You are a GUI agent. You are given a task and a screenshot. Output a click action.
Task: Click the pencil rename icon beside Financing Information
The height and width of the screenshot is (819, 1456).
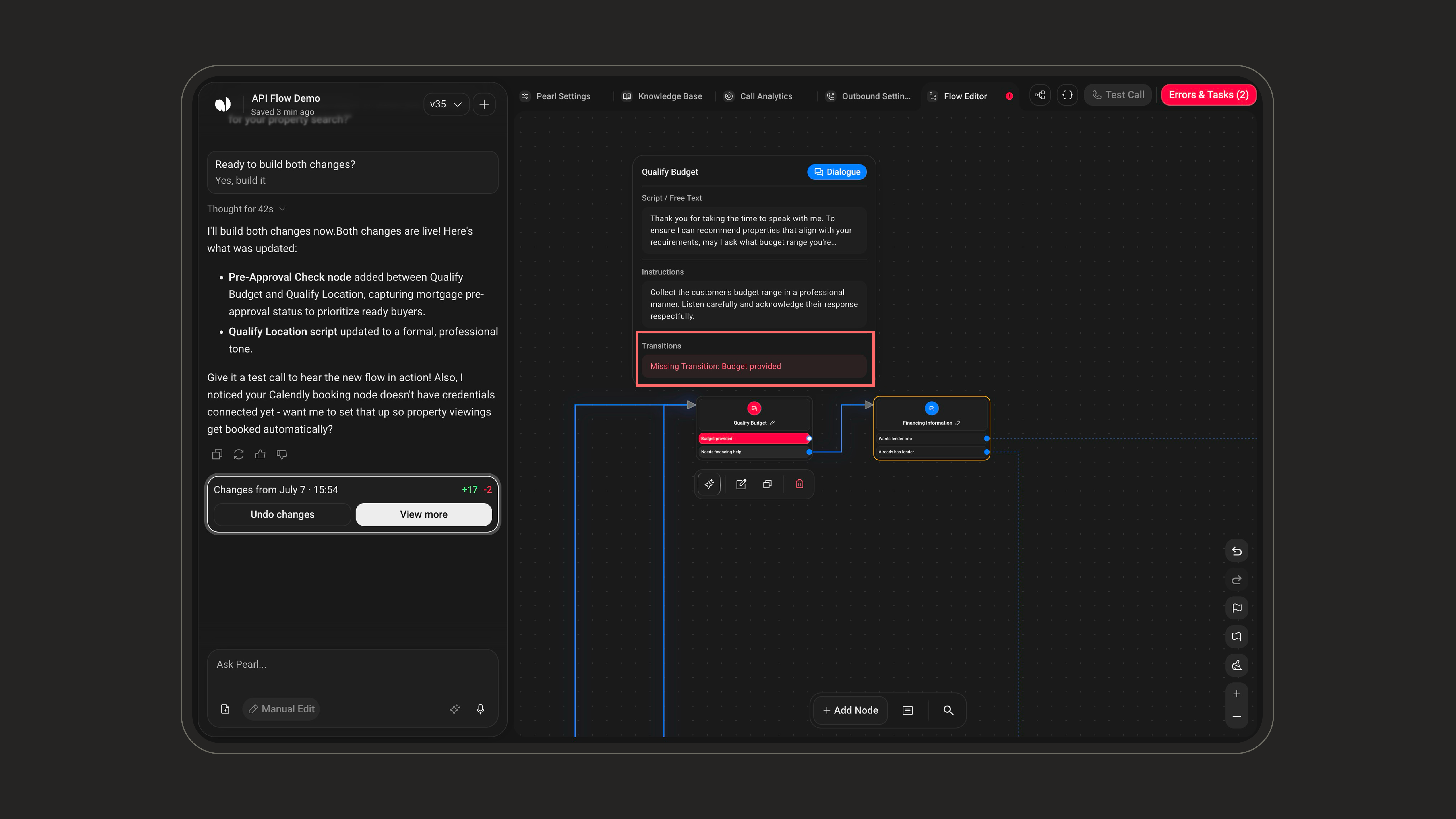click(x=957, y=423)
